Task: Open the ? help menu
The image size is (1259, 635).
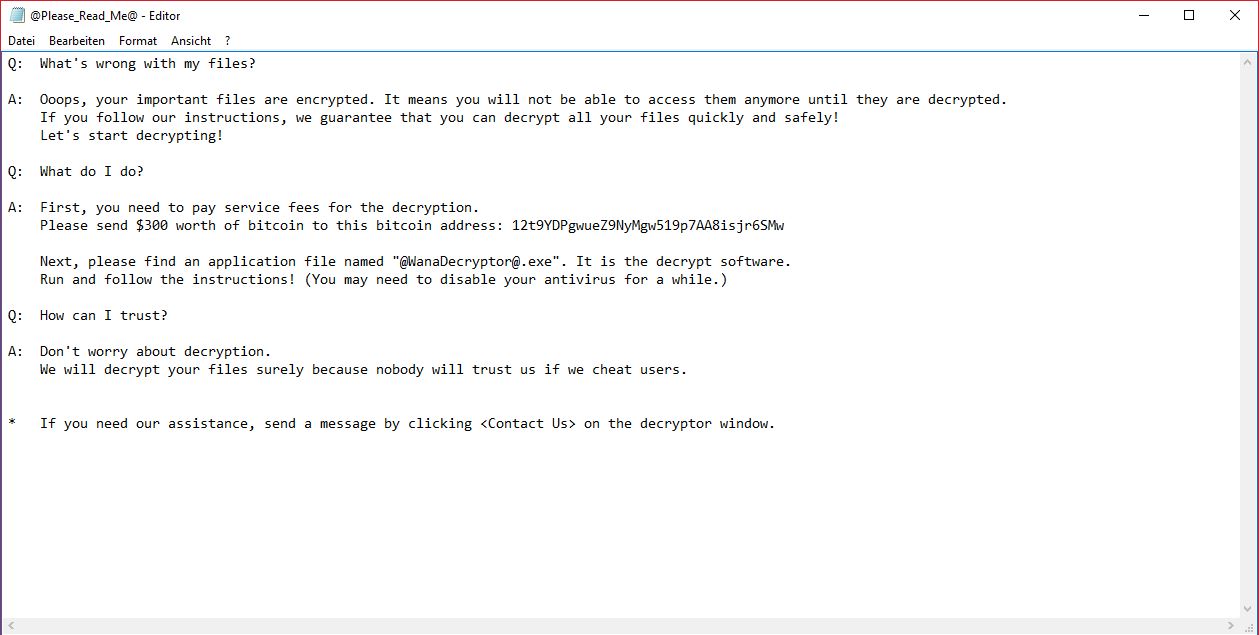Action: tap(227, 41)
